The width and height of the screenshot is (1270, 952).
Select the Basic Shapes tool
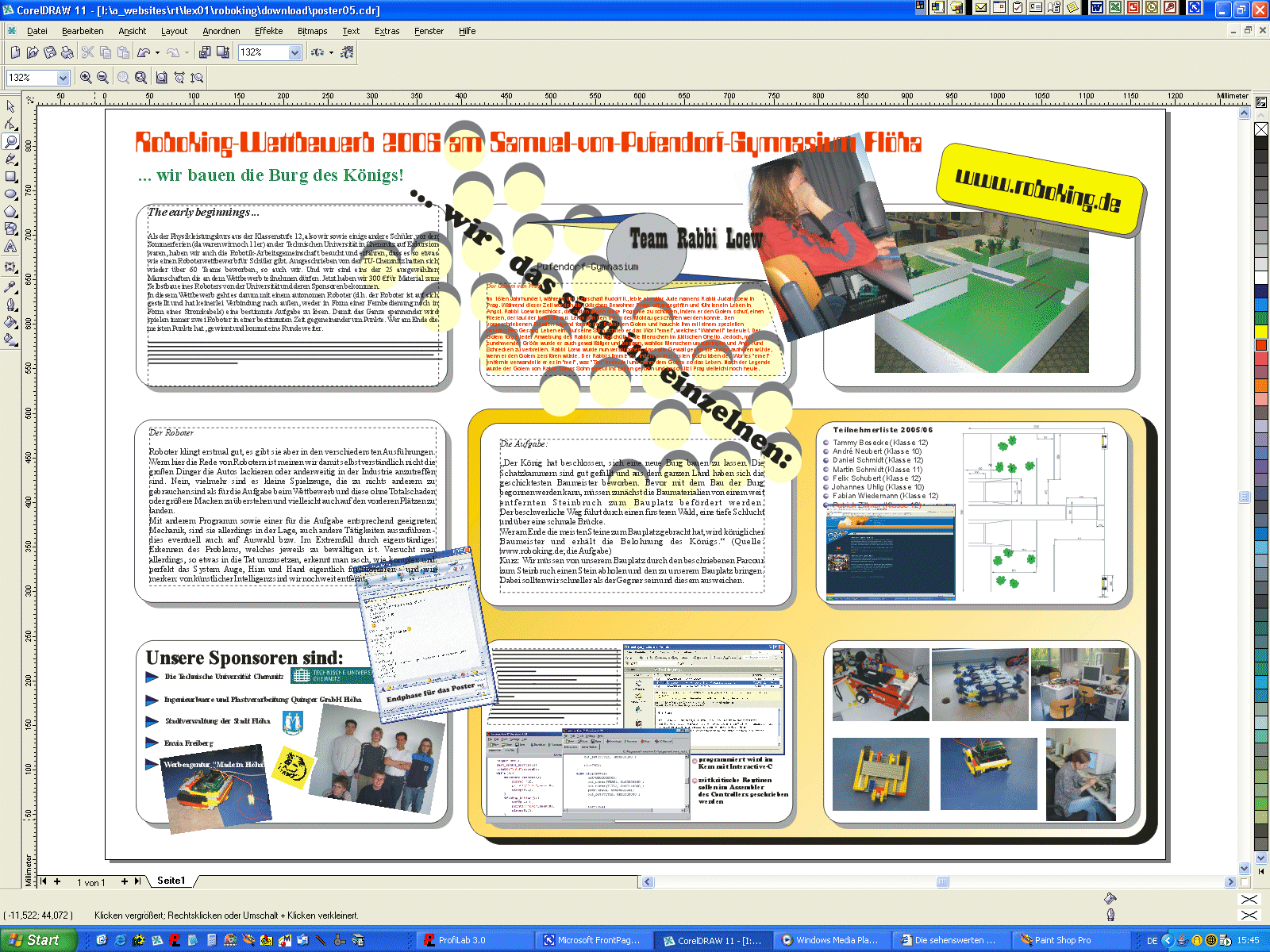pos(10,228)
